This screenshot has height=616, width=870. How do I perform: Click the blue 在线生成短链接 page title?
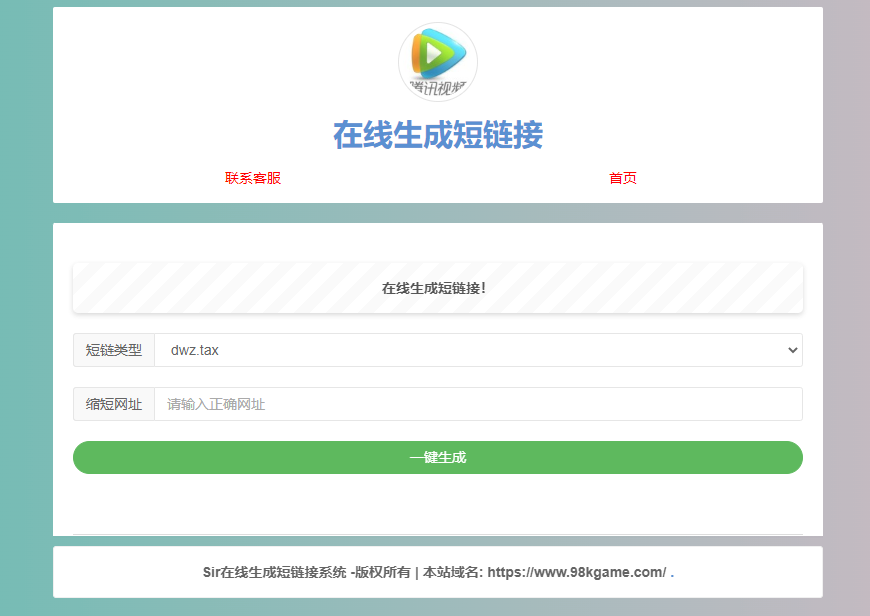point(437,136)
